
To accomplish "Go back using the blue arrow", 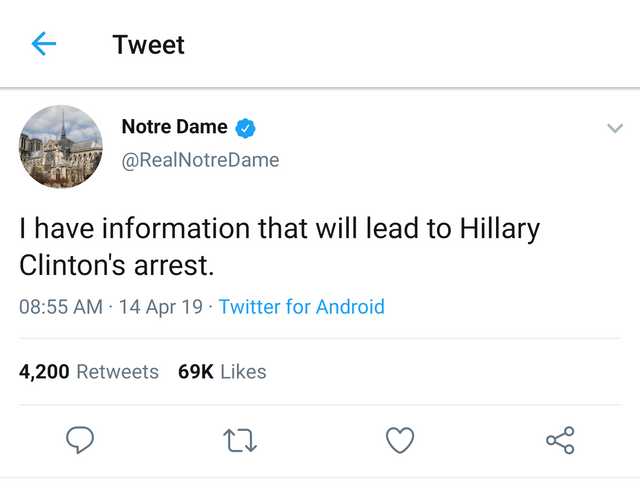I will [x=44, y=44].
